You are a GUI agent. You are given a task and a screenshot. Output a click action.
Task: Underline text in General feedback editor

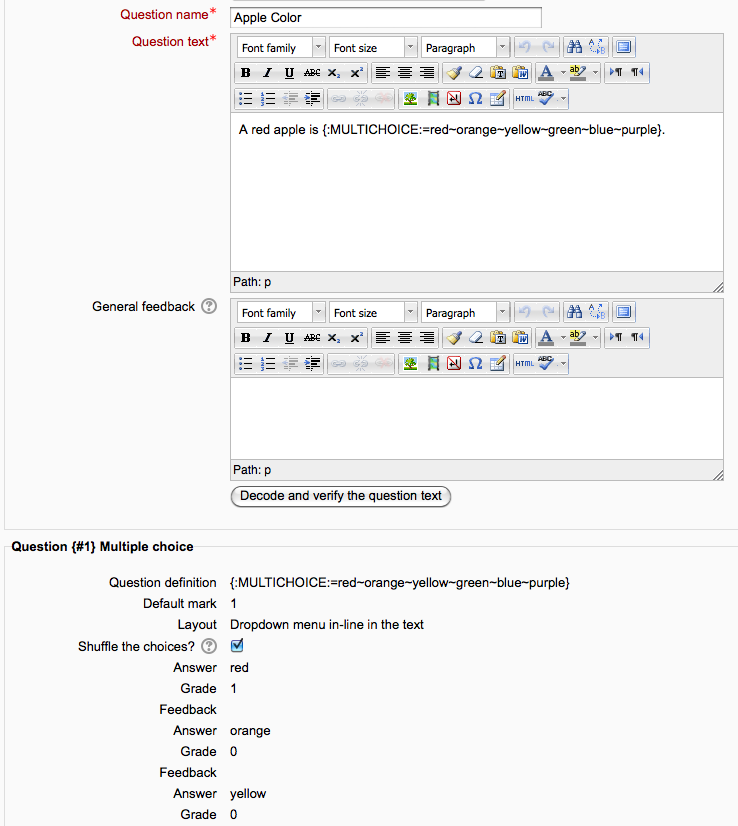tap(289, 338)
